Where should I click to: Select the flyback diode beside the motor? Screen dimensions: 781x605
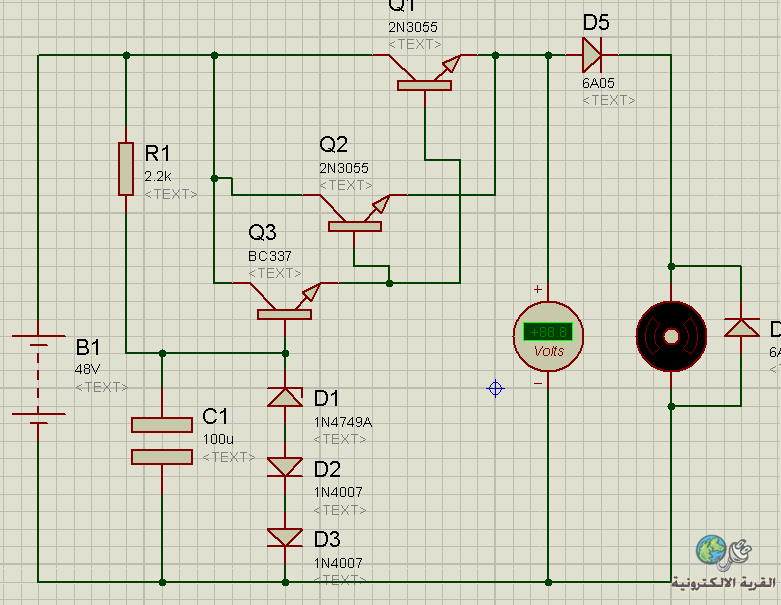click(742, 328)
